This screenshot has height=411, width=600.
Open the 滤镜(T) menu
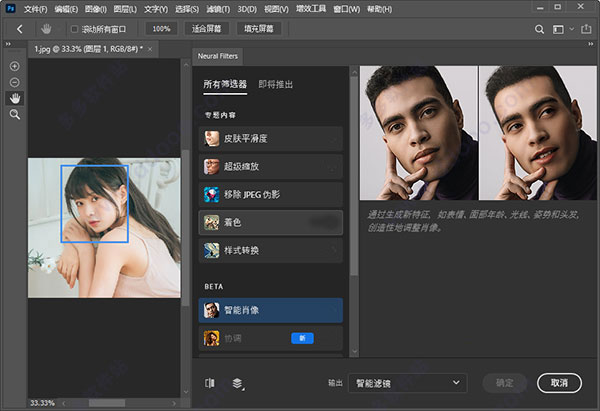218,9
